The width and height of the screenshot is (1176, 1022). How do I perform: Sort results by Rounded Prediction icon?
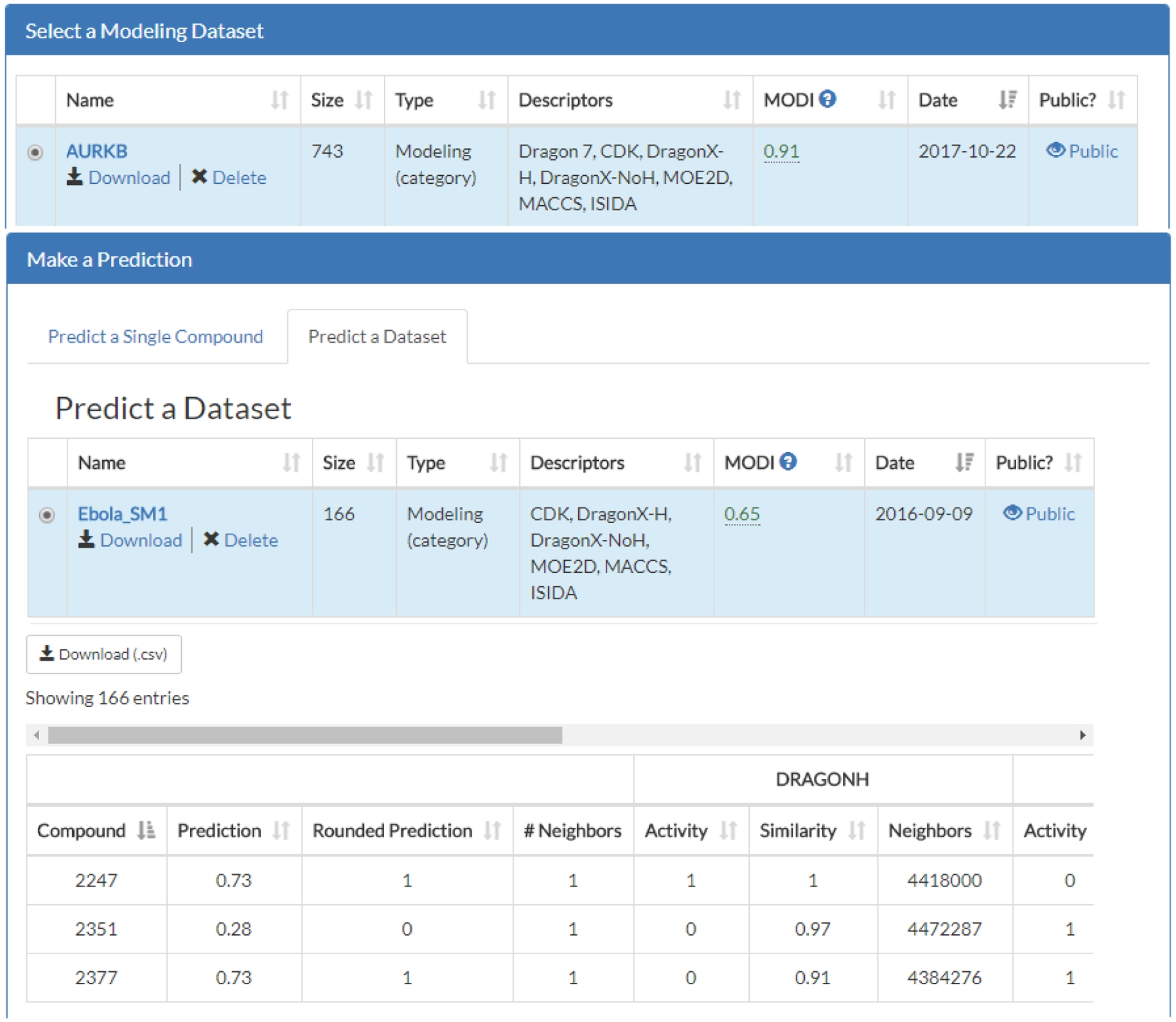point(492,831)
